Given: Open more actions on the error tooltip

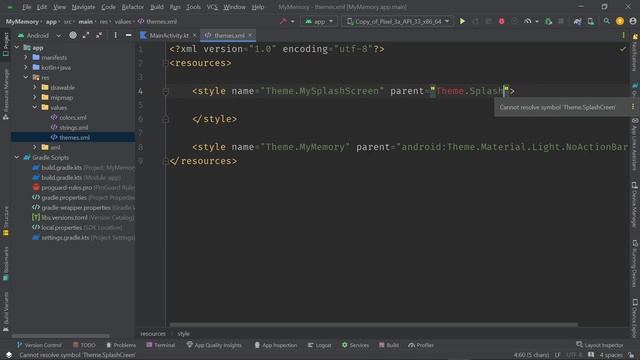Looking at the screenshot, I should [x=633, y=107].
